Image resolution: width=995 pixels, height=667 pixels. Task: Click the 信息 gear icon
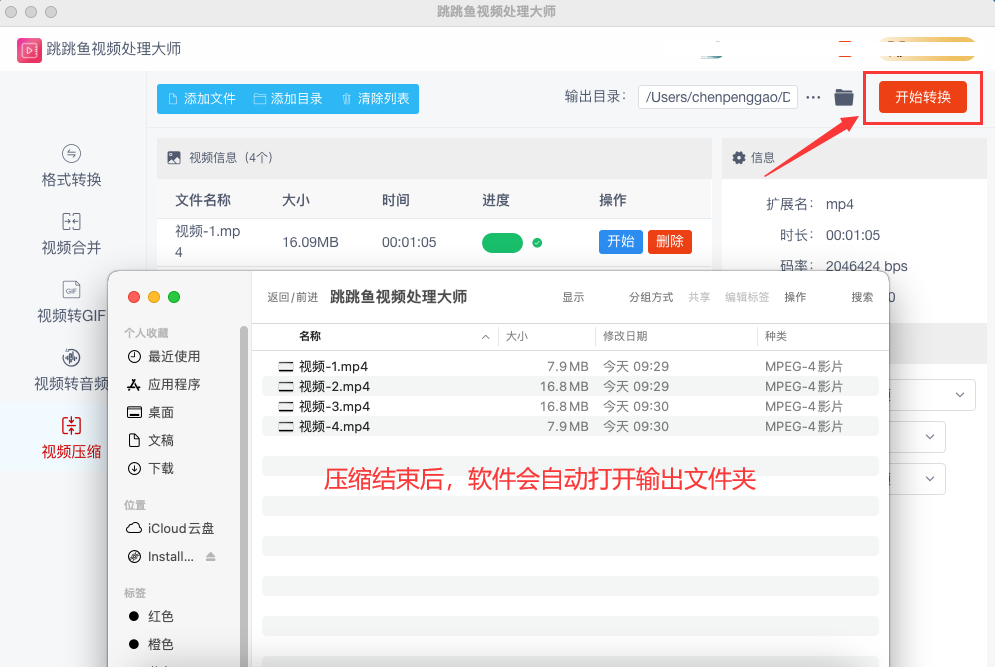[x=739, y=157]
